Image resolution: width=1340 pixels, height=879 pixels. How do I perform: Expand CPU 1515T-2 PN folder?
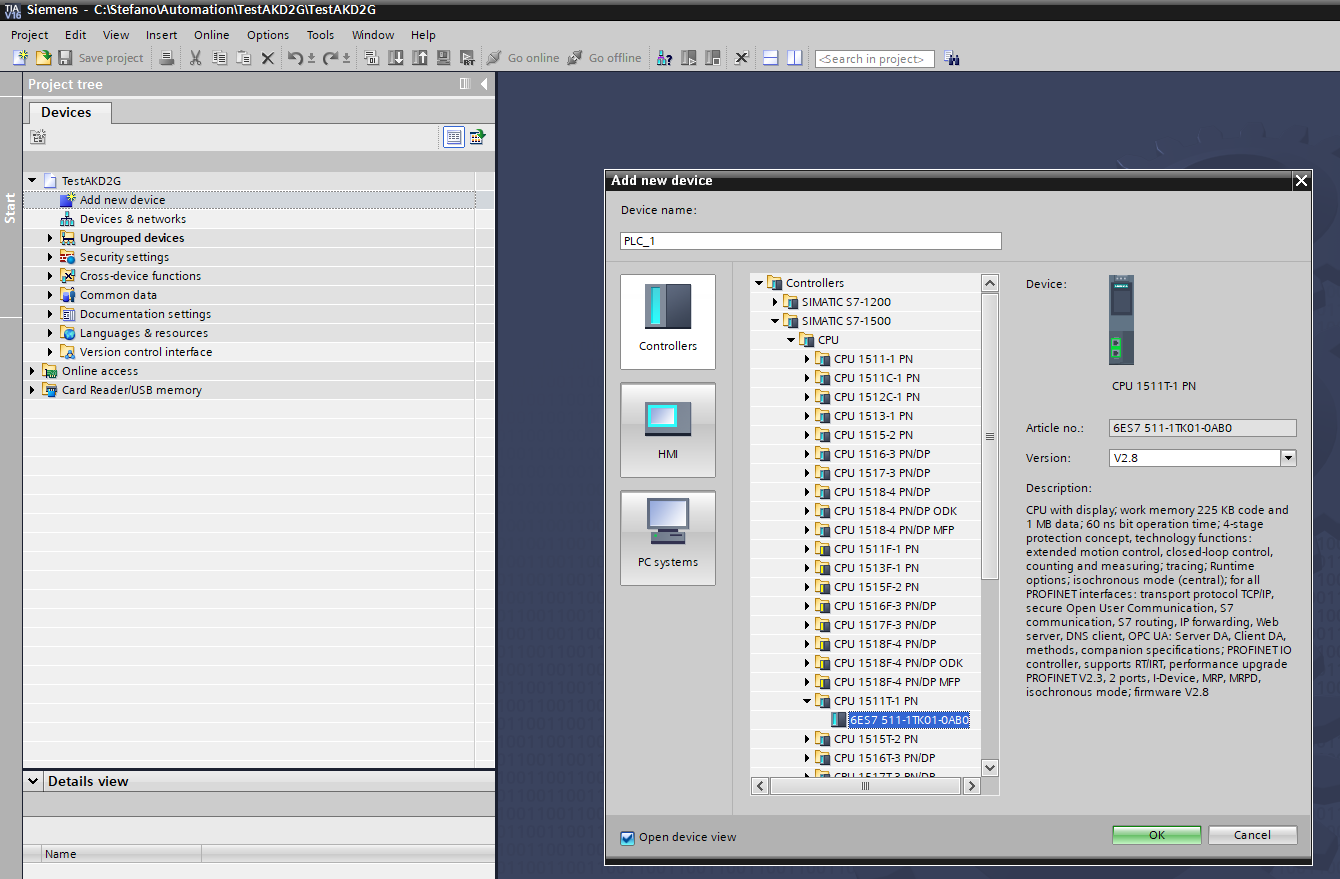(x=807, y=739)
